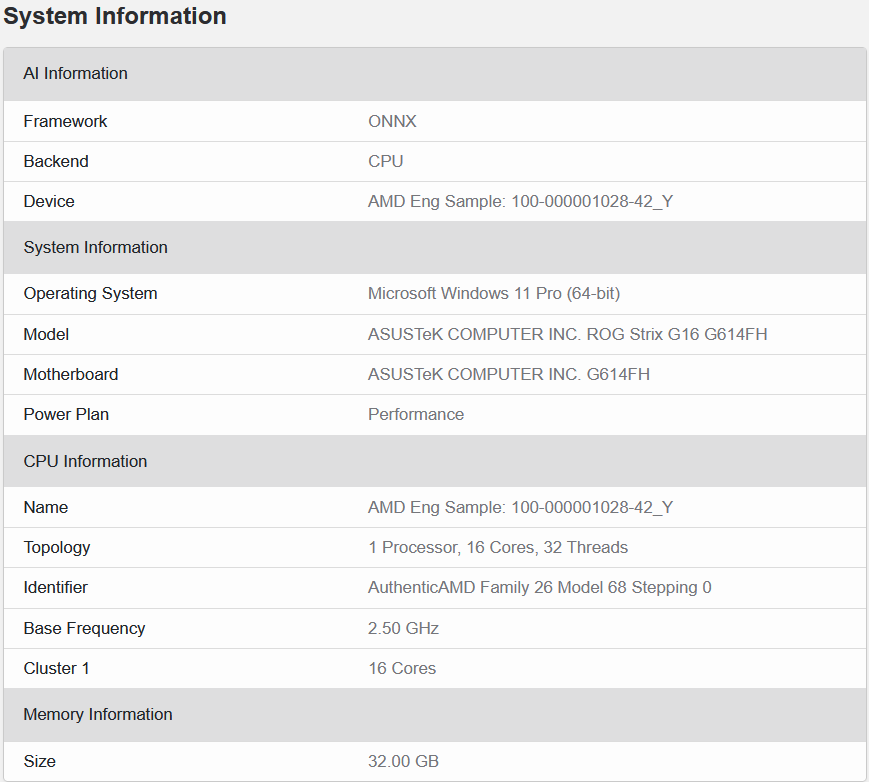Click the Backend value CPU
This screenshot has width=869, height=782.
(386, 162)
